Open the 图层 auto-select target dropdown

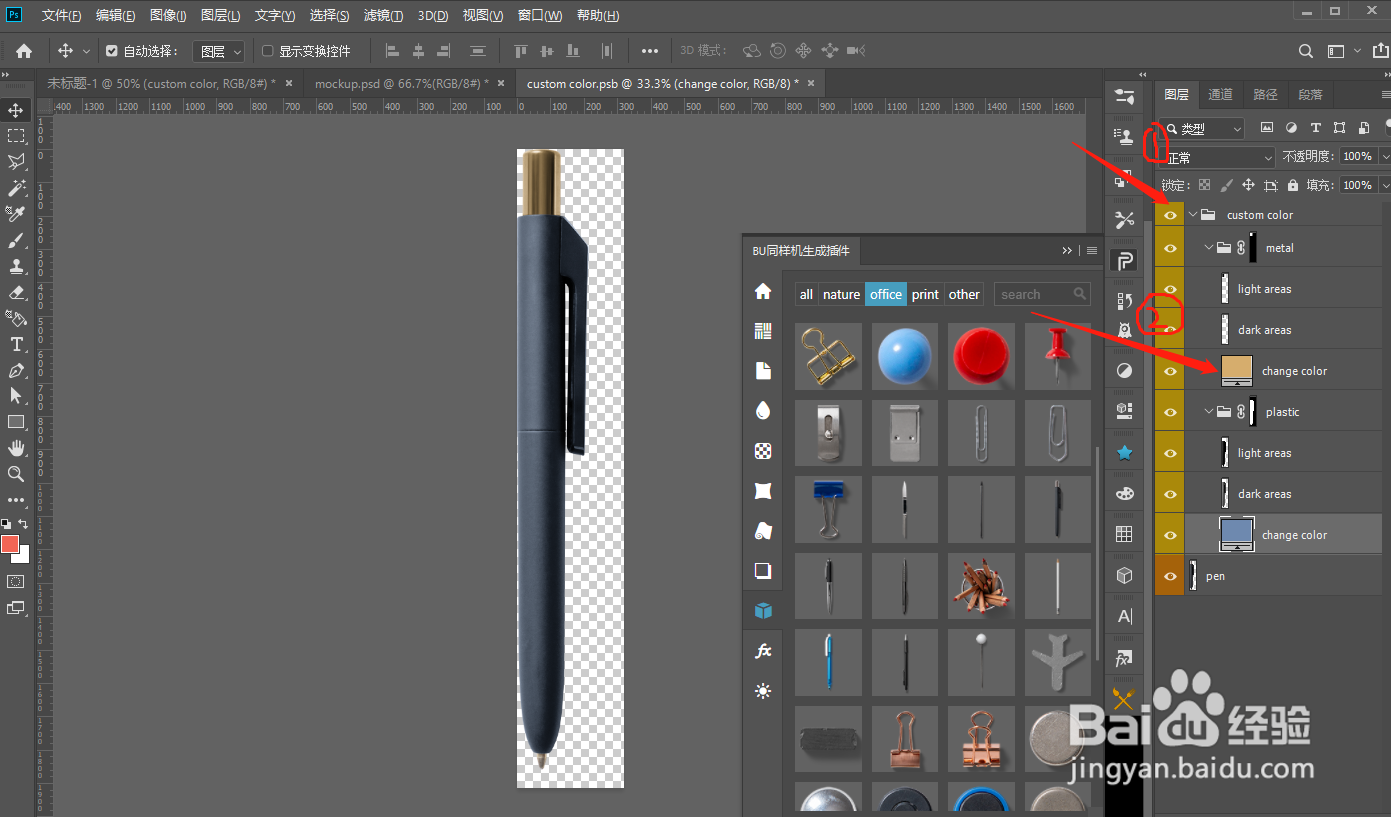coord(219,51)
